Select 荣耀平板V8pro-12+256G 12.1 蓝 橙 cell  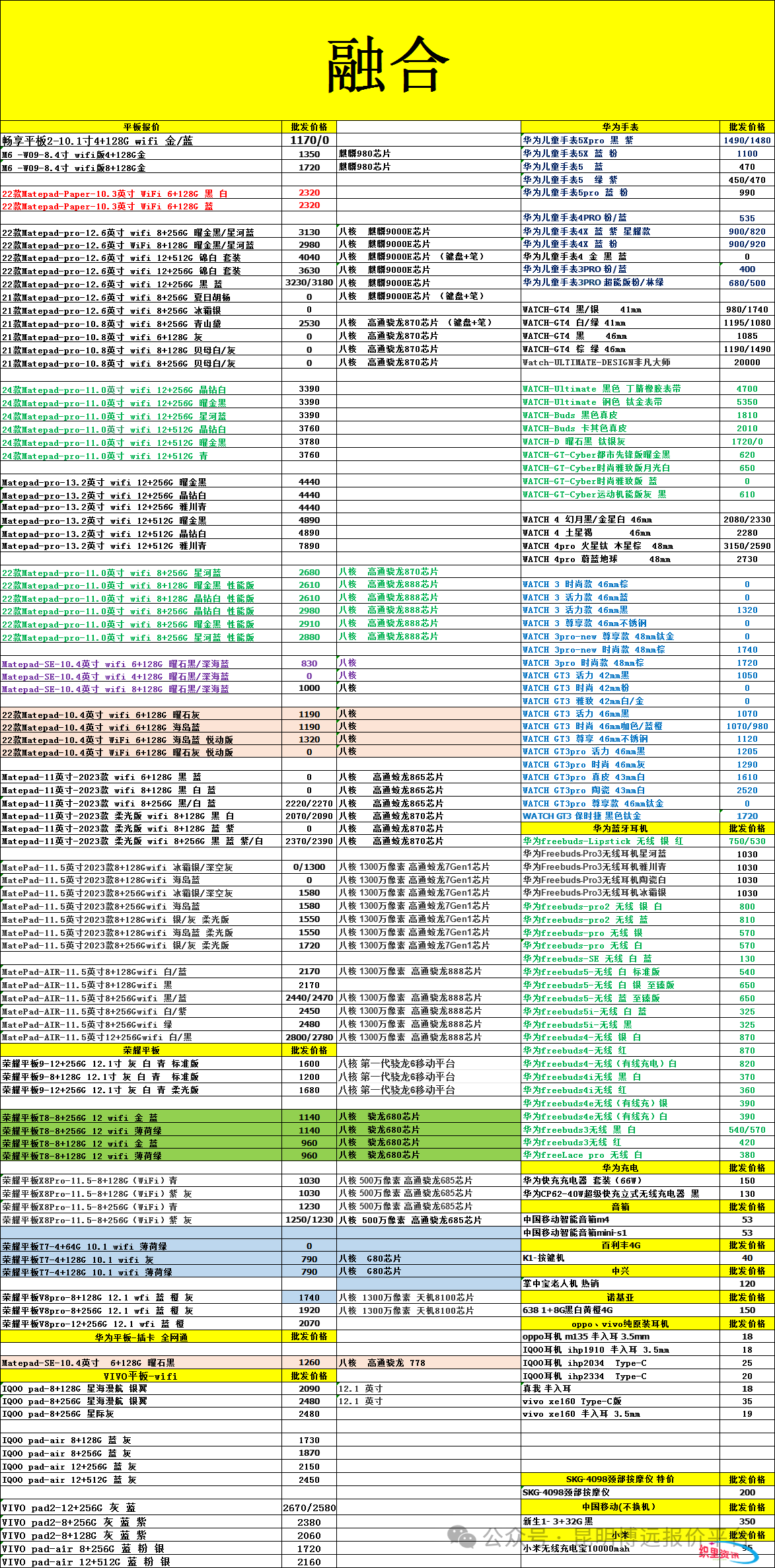click(x=141, y=1323)
